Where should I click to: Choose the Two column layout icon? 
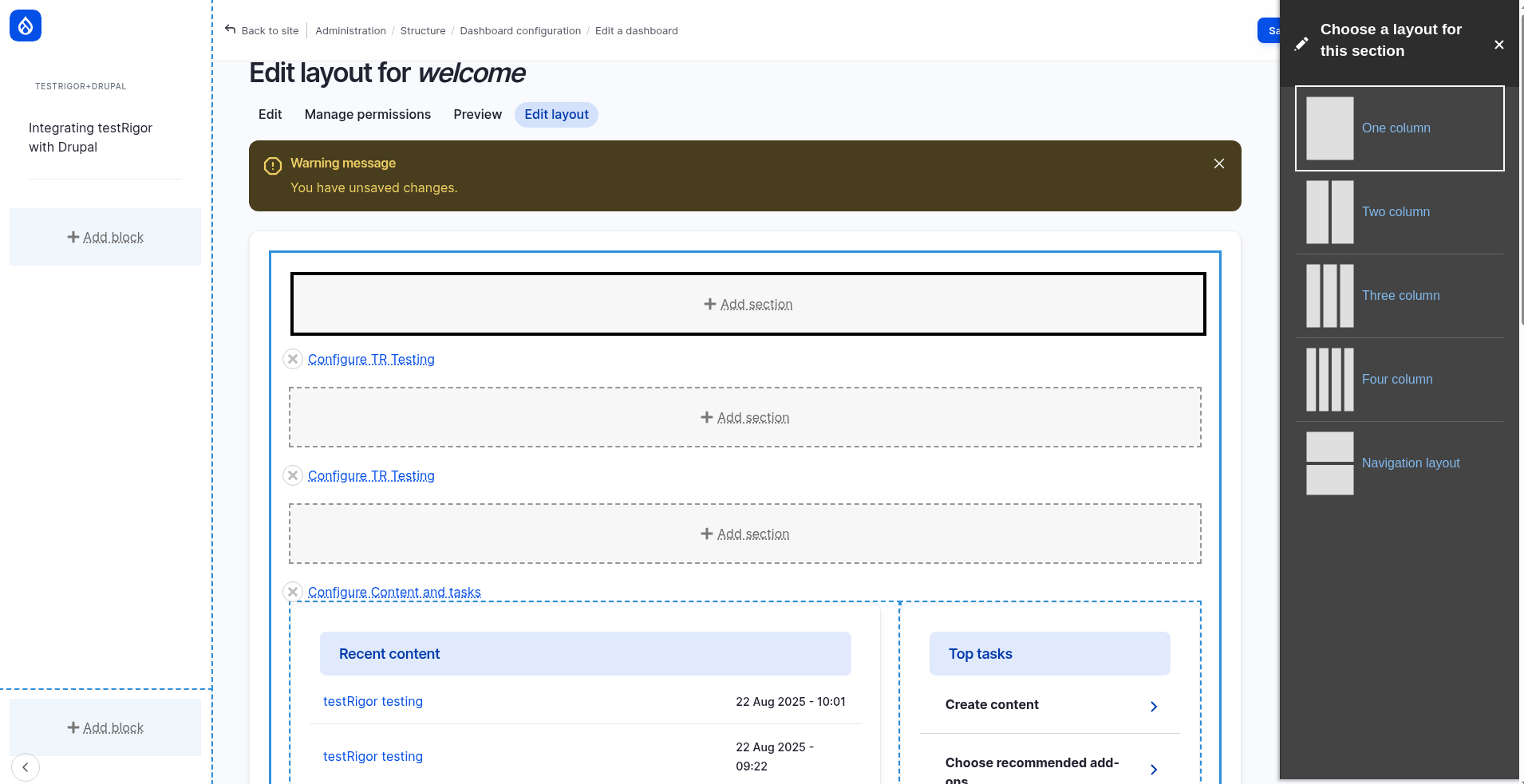click(1329, 212)
